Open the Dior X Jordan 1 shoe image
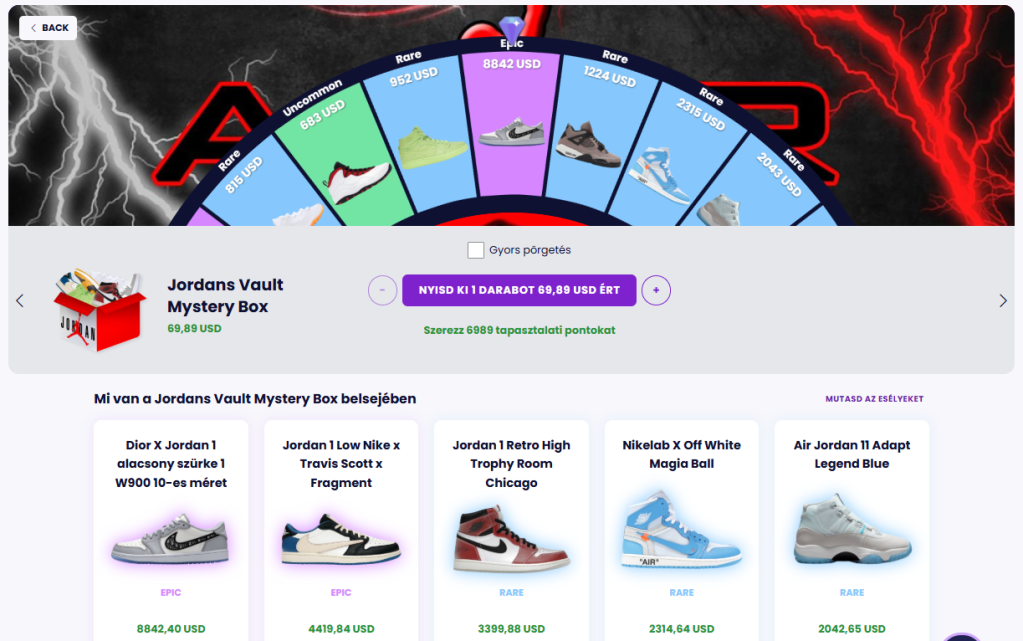The width and height of the screenshot is (1023, 641). pos(171,539)
